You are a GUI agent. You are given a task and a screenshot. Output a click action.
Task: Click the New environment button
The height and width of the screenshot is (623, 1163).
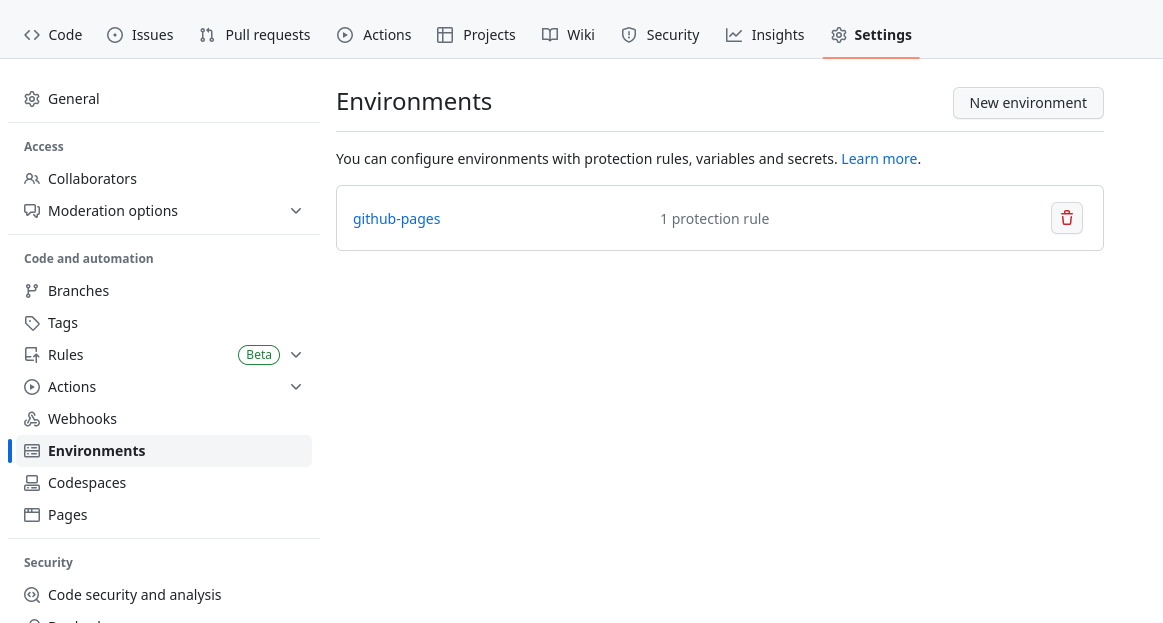pos(1028,103)
